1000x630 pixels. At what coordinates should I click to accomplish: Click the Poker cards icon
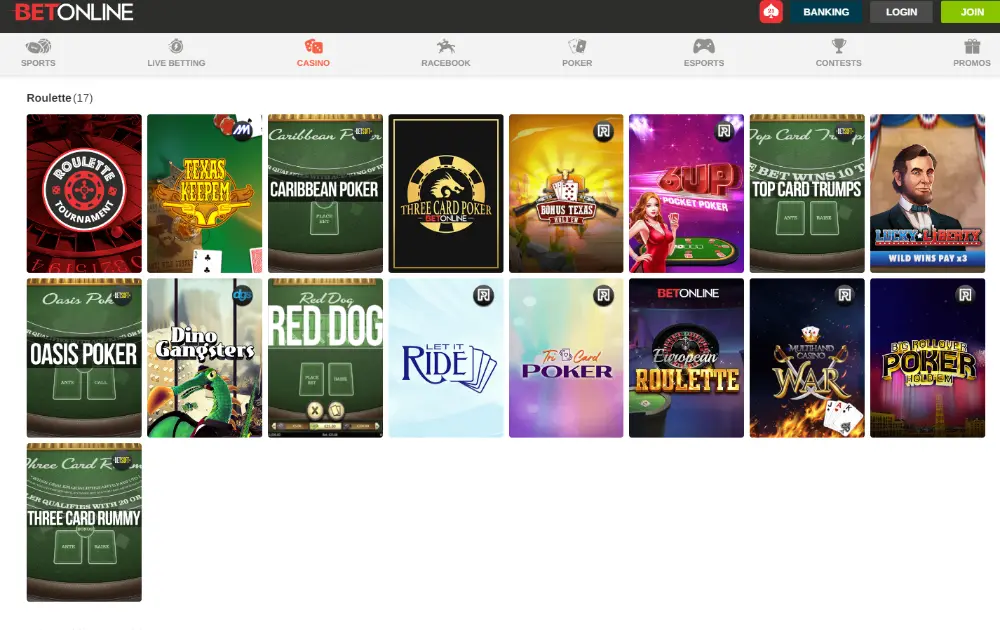pos(577,46)
